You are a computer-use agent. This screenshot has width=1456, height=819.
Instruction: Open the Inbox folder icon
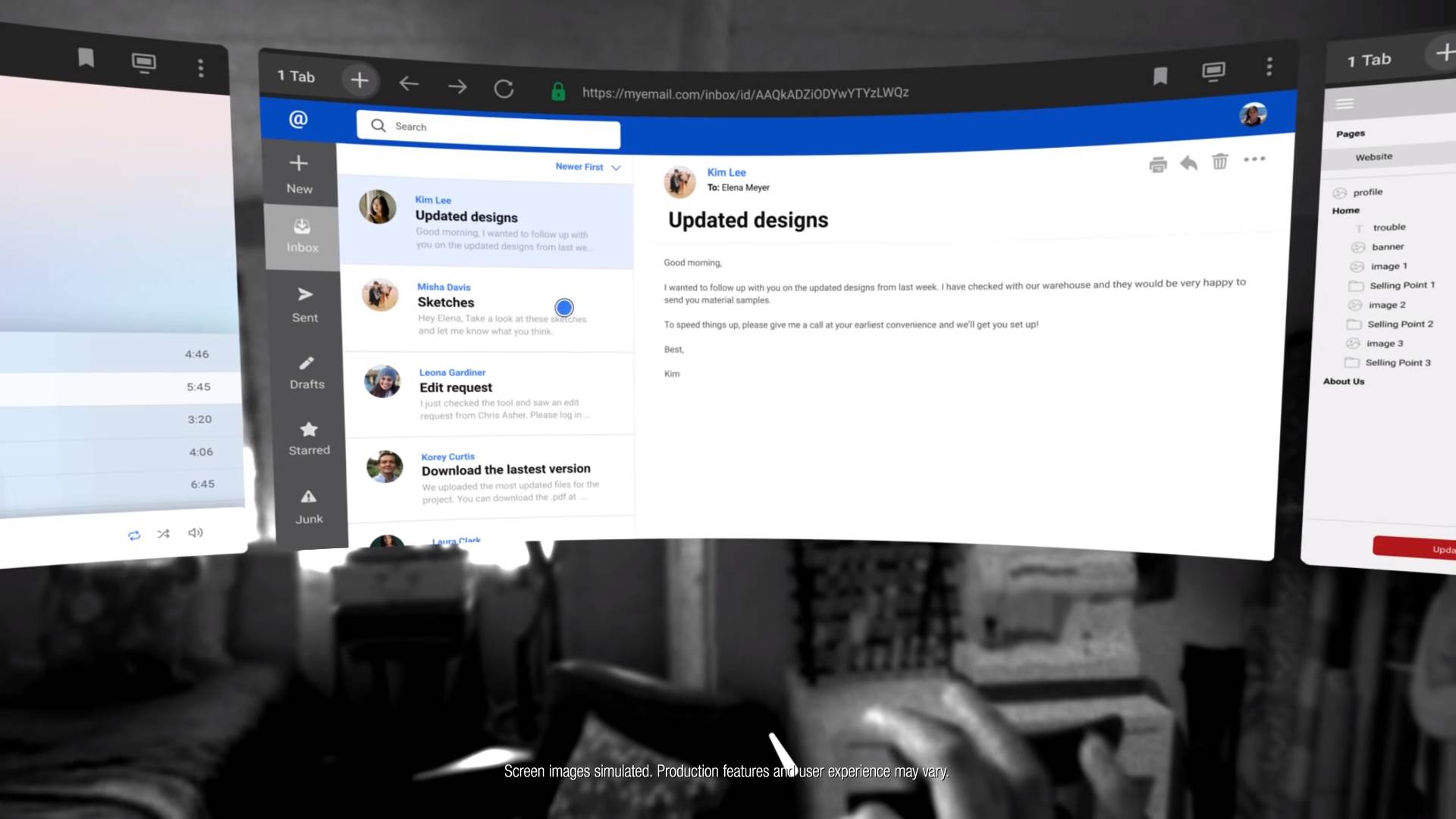click(301, 227)
